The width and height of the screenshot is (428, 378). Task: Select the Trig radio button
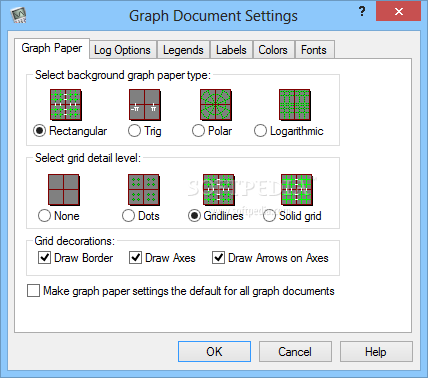[x=134, y=131]
